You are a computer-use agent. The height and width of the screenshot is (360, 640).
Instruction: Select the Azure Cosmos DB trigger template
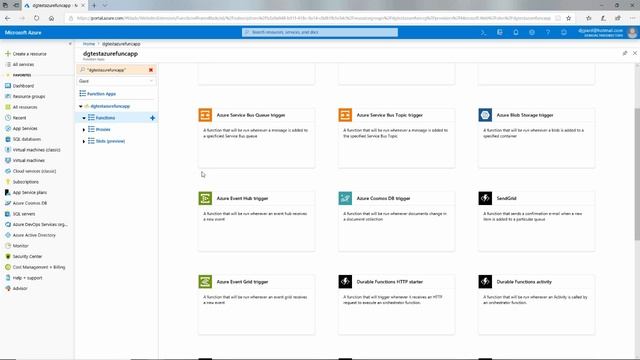[396, 221]
